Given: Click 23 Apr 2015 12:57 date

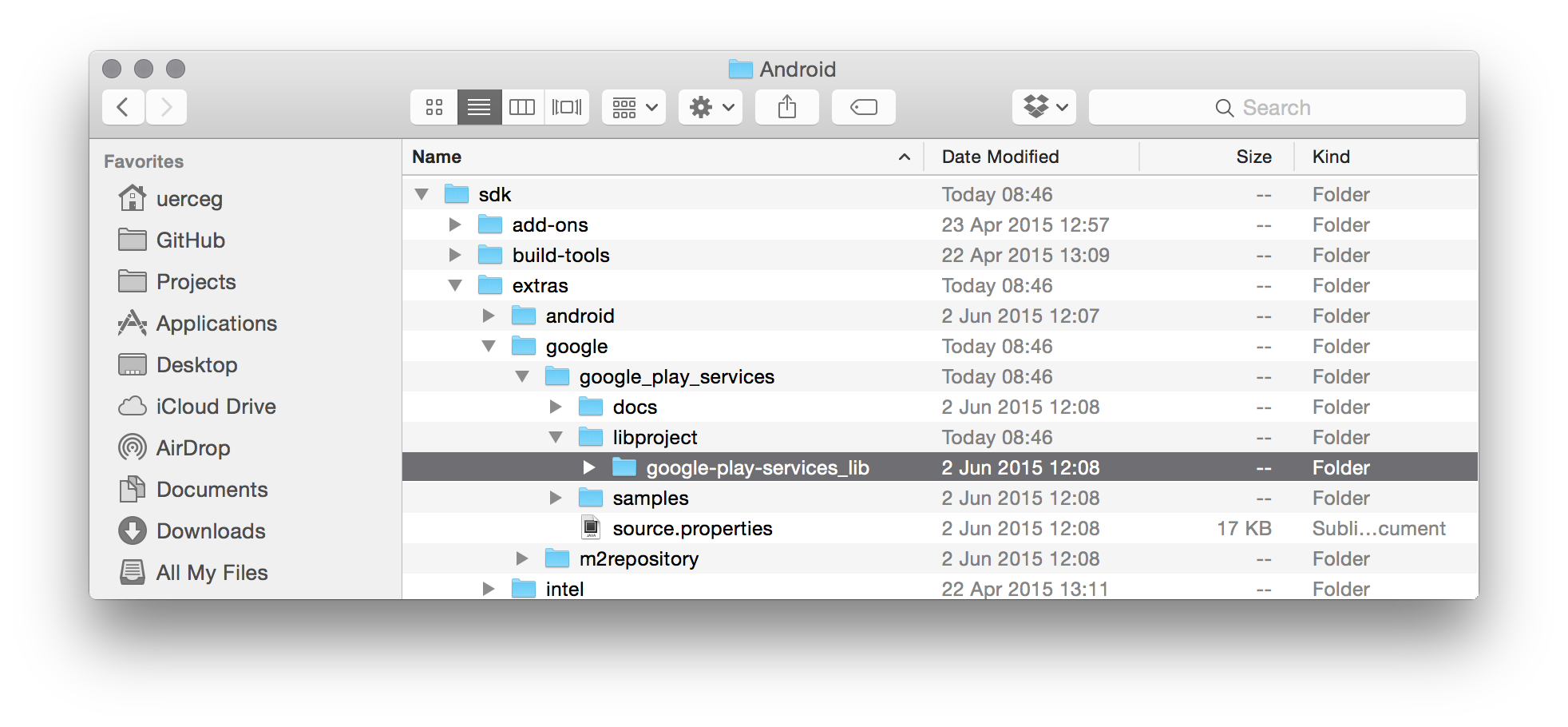Looking at the screenshot, I should pos(1025,224).
